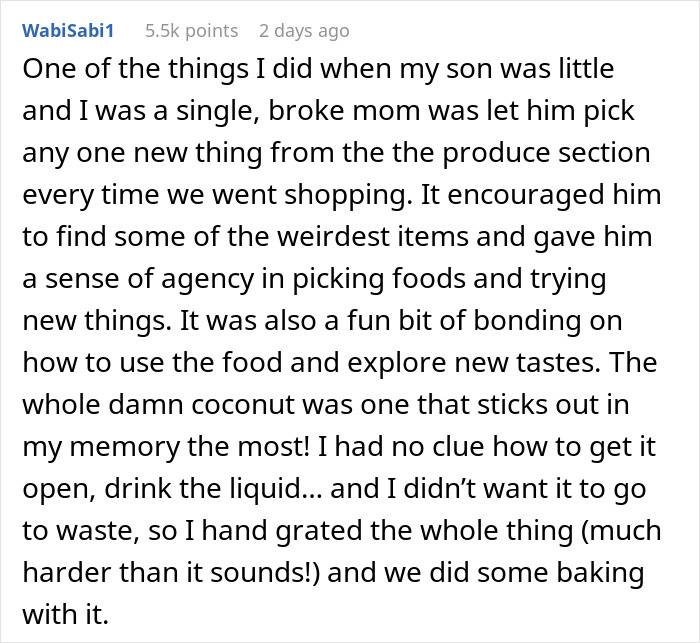700x643 pixels.
Task: Click the 5.5k points score
Action: pyautogui.click(x=191, y=31)
